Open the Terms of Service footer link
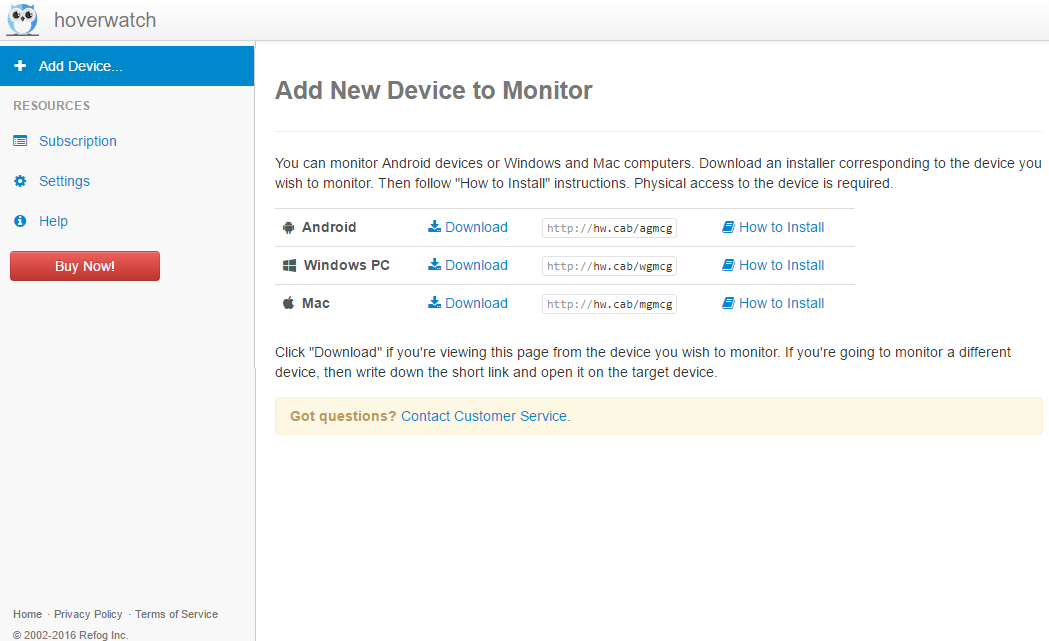Viewport: 1049px width, 641px height. [177, 614]
